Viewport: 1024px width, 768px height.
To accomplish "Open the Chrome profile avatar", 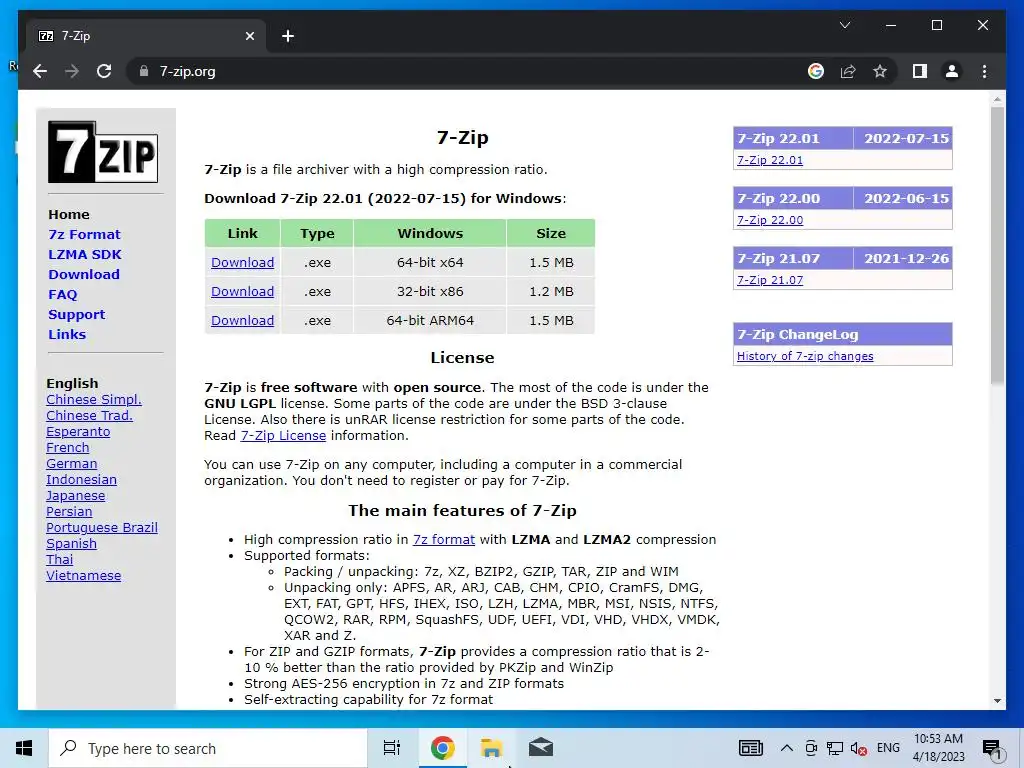I will pyautogui.click(x=952, y=71).
